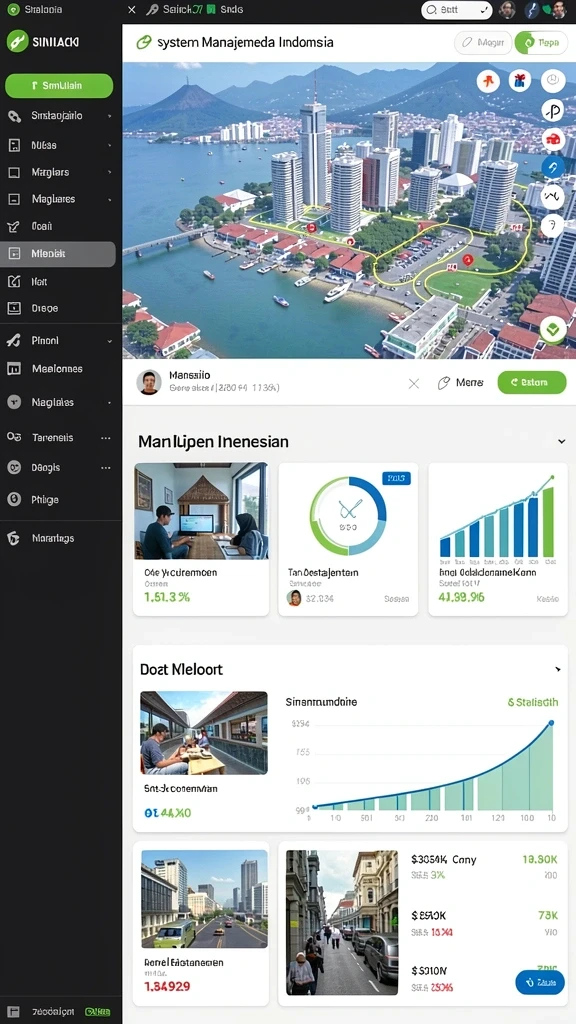Click the green chevron button on map

coord(552,330)
